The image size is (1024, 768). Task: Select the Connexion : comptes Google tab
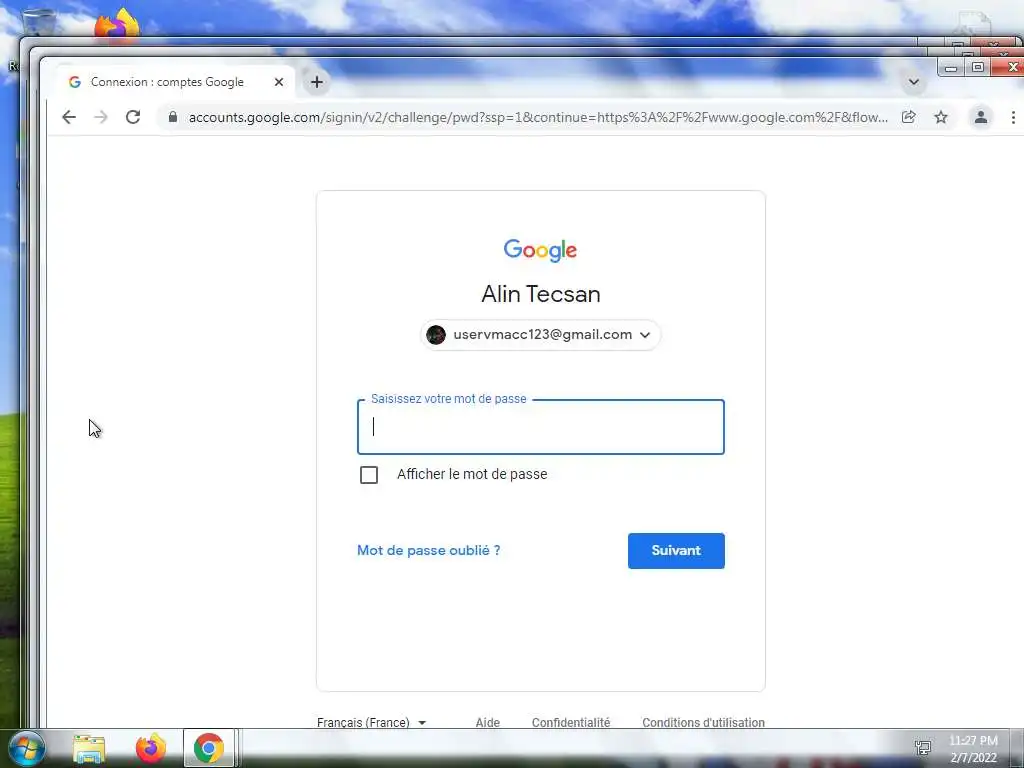[176, 82]
